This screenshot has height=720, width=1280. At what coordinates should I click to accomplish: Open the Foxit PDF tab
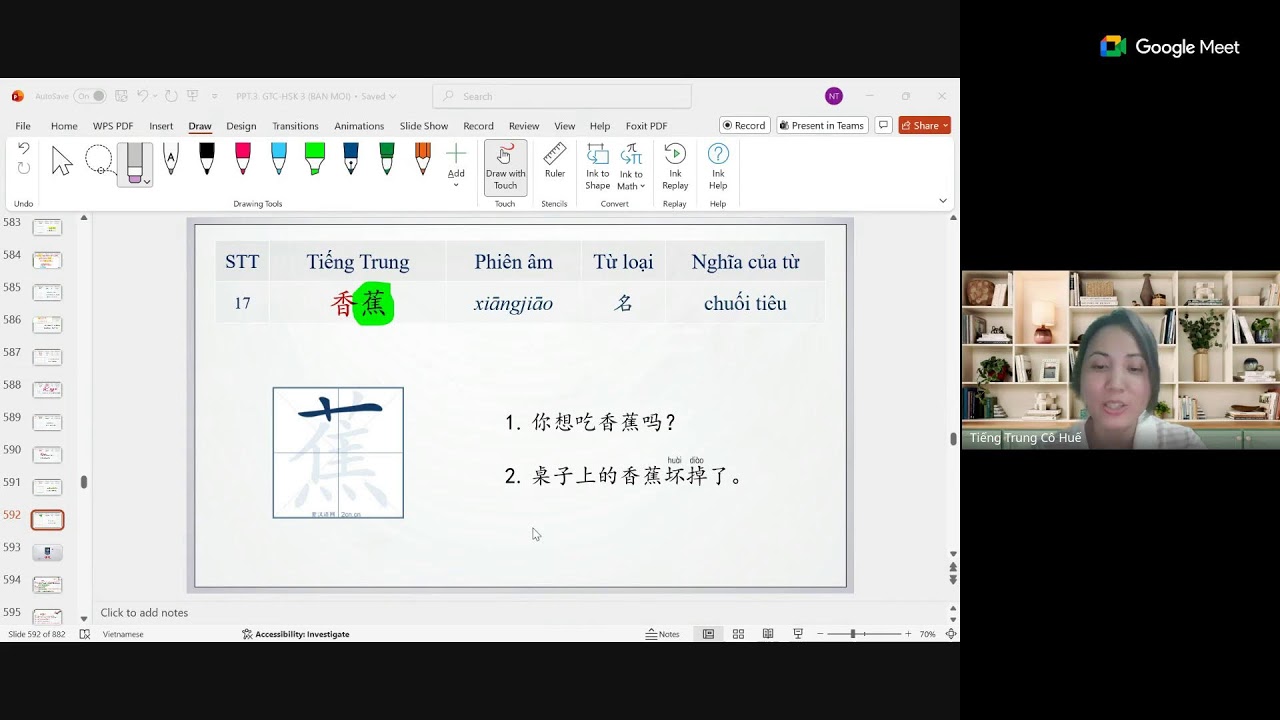[646, 126]
